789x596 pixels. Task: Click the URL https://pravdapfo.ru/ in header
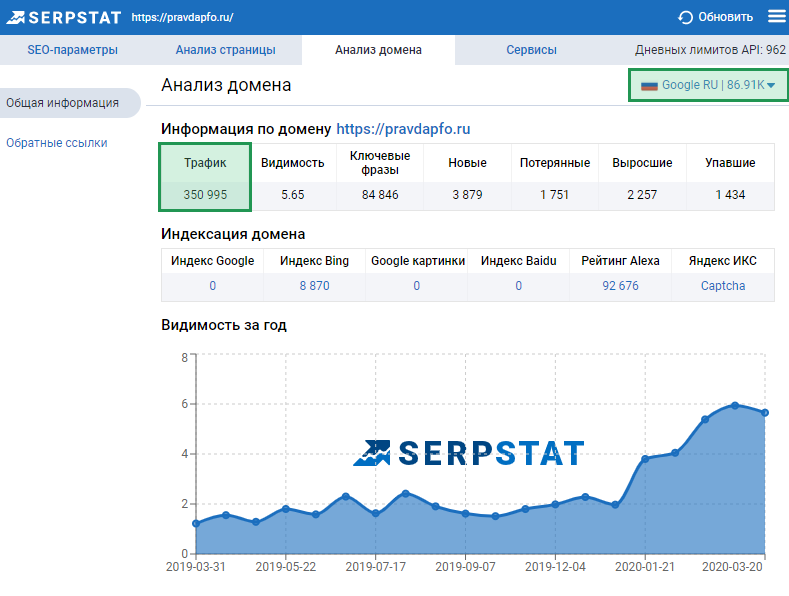click(x=182, y=17)
